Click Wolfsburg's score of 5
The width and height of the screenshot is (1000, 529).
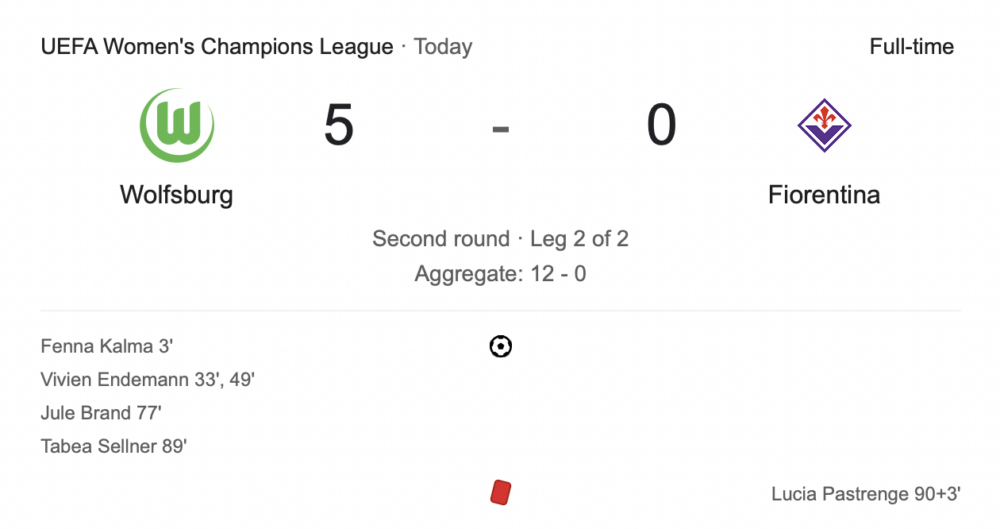pyautogui.click(x=339, y=127)
